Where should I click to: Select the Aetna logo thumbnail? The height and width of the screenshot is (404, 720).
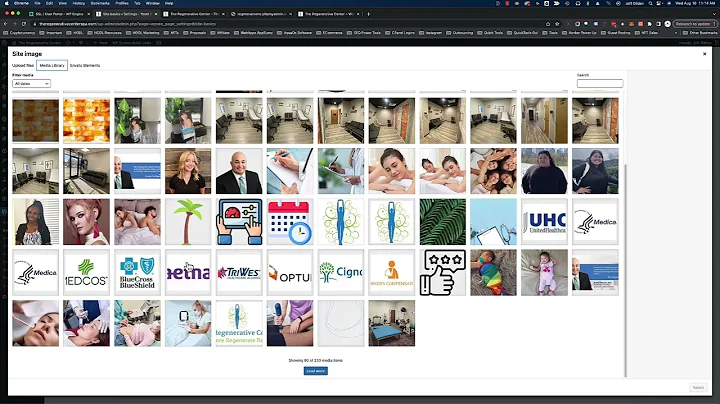point(188,273)
